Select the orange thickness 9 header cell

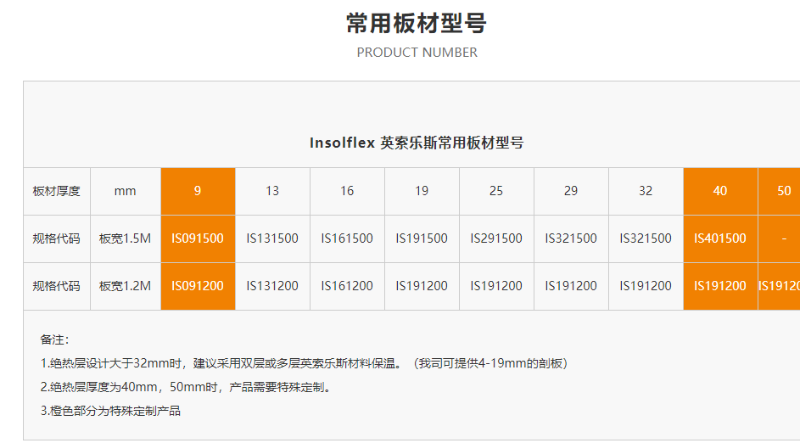197,191
